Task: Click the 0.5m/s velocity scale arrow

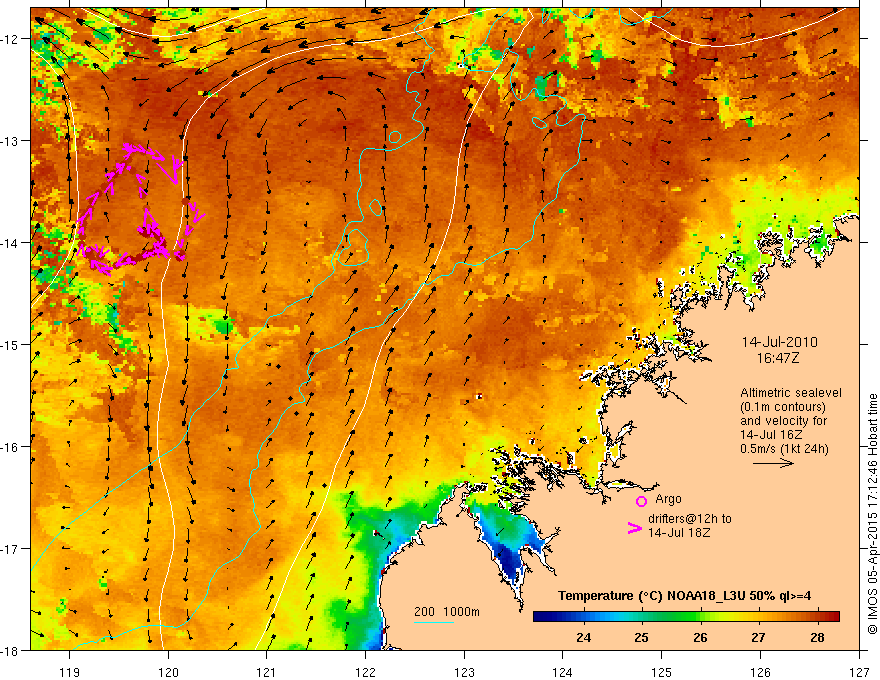Action: pos(773,463)
